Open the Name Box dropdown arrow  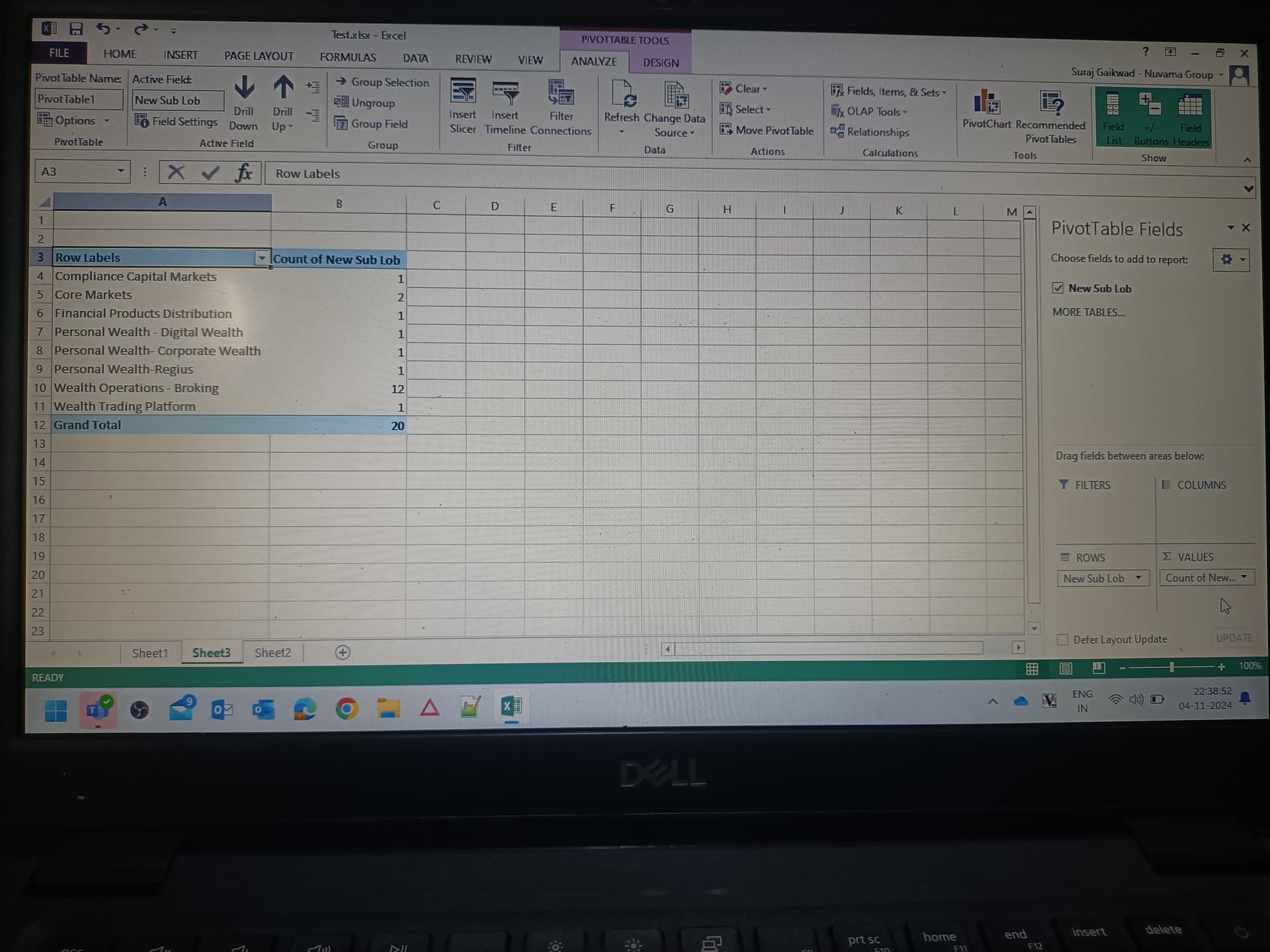120,171
